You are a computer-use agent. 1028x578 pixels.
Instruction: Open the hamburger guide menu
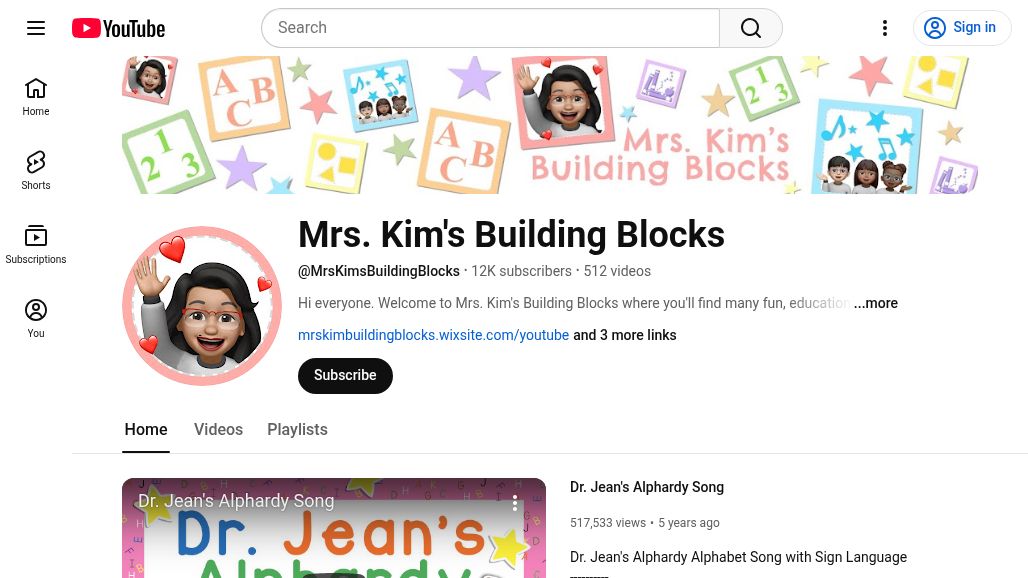click(36, 28)
